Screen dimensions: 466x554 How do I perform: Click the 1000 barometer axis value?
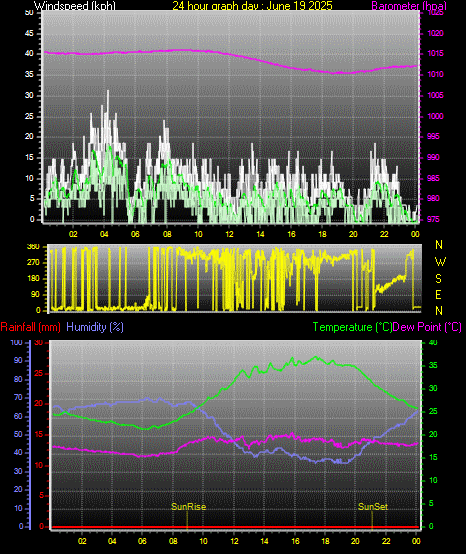435,116
